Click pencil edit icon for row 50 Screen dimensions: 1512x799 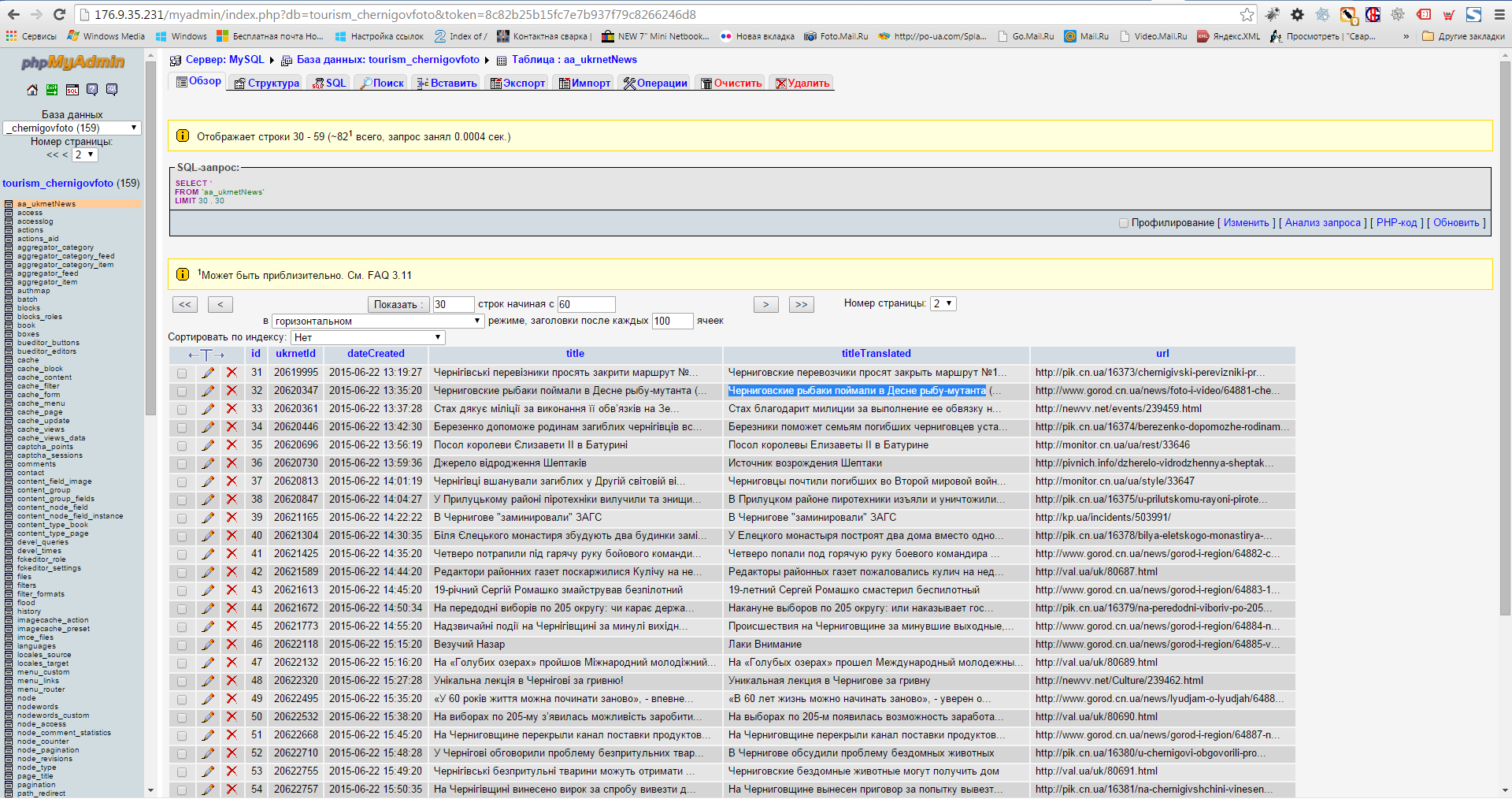[208, 717]
